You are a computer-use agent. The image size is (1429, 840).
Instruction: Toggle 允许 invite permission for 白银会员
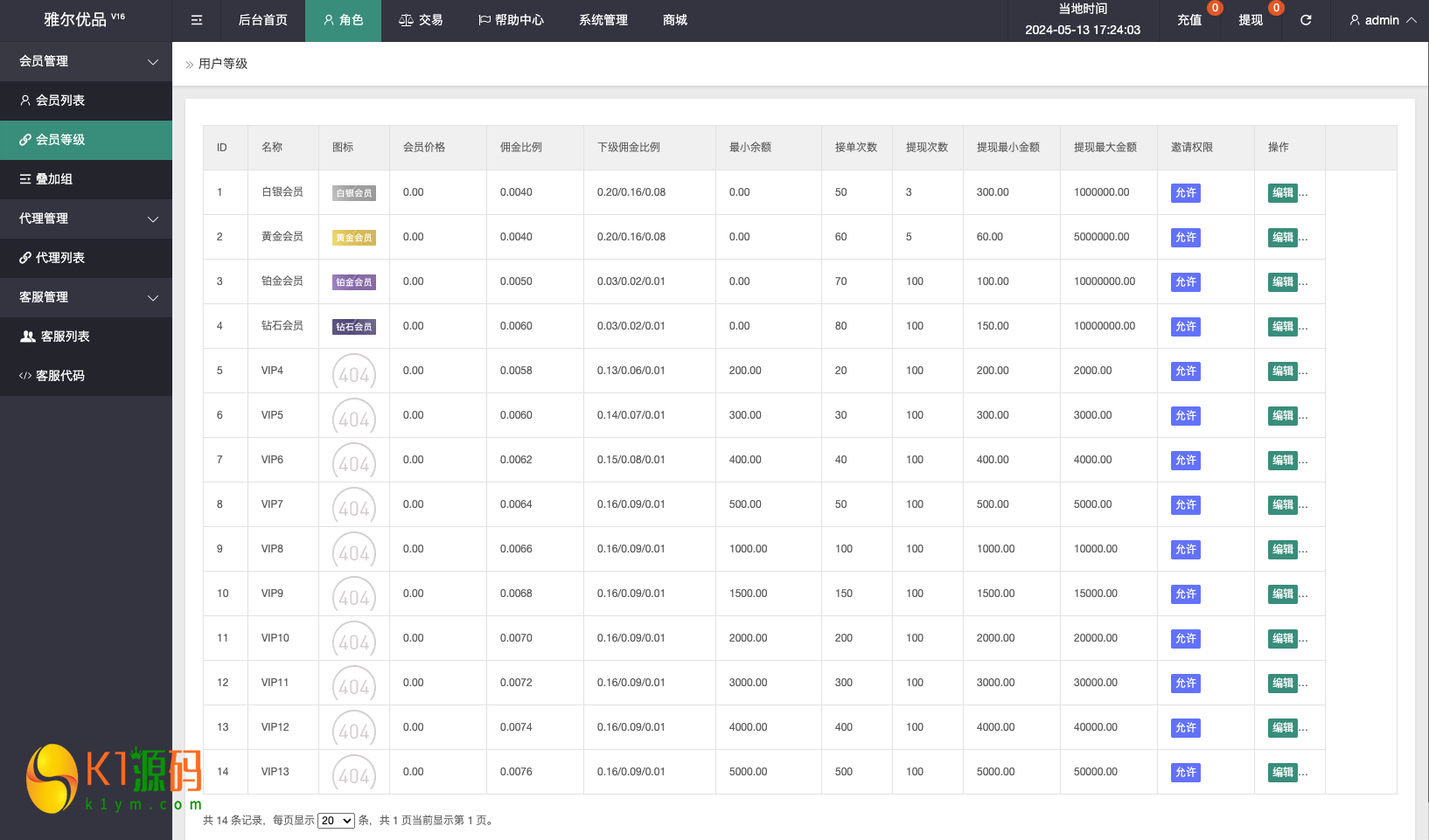point(1185,193)
